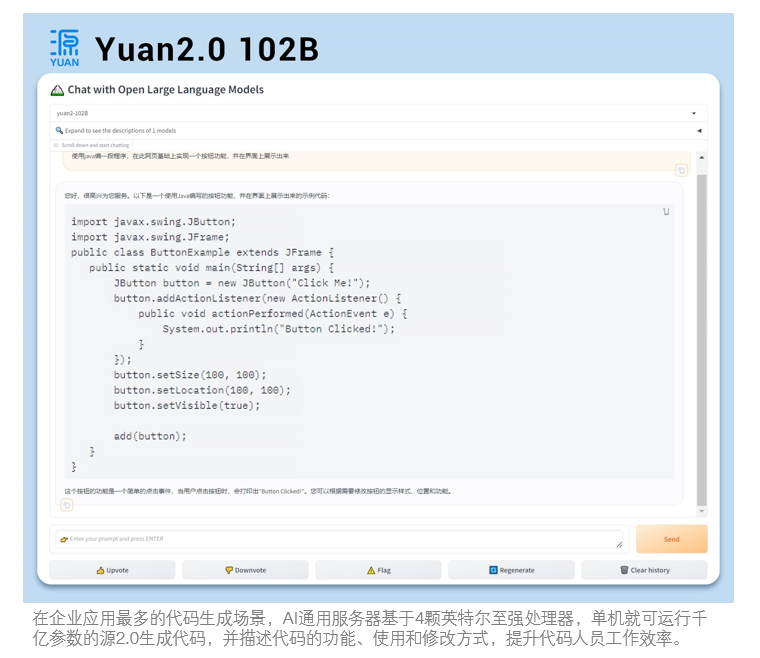Click the chat vertical scrollbar thumb
The width and height of the screenshot is (760, 658).
tap(701, 340)
